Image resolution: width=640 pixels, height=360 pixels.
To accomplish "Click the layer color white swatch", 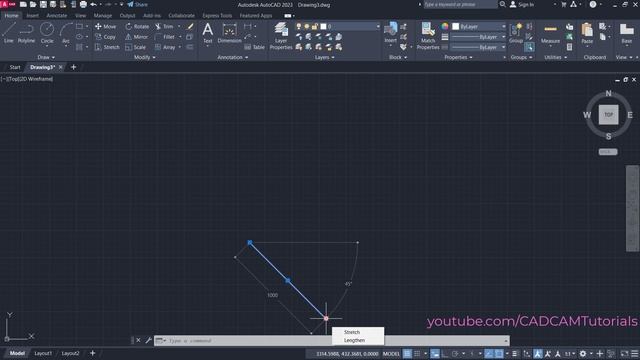I will (x=323, y=27).
